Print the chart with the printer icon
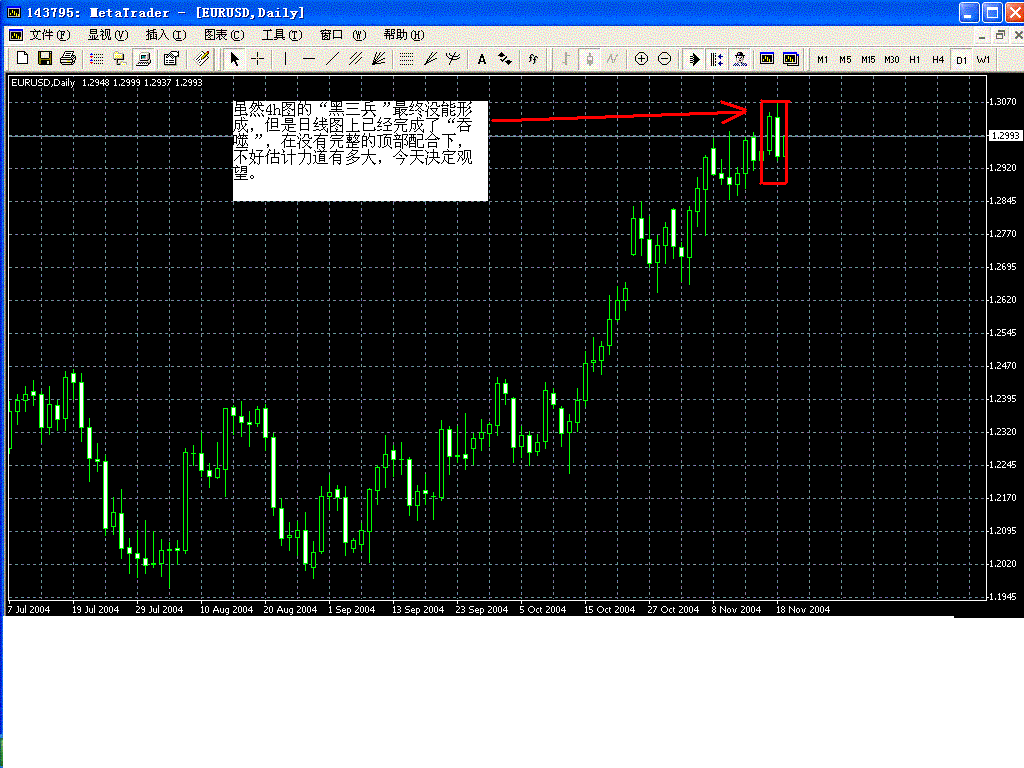Viewport: 1024px width, 768px height. (x=67, y=59)
